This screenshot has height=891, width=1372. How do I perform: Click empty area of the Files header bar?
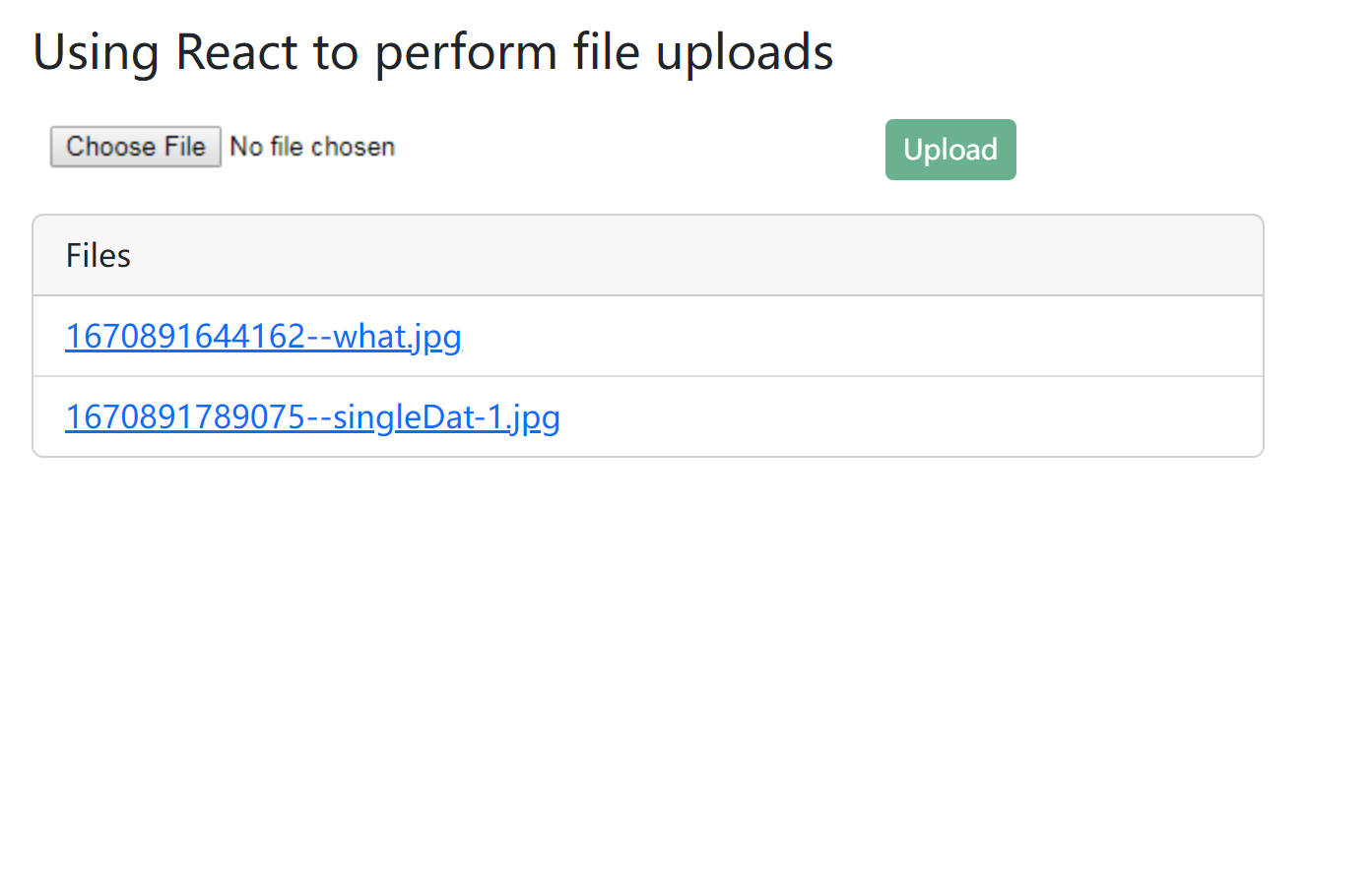pyautogui.click(x=689, y=256)
